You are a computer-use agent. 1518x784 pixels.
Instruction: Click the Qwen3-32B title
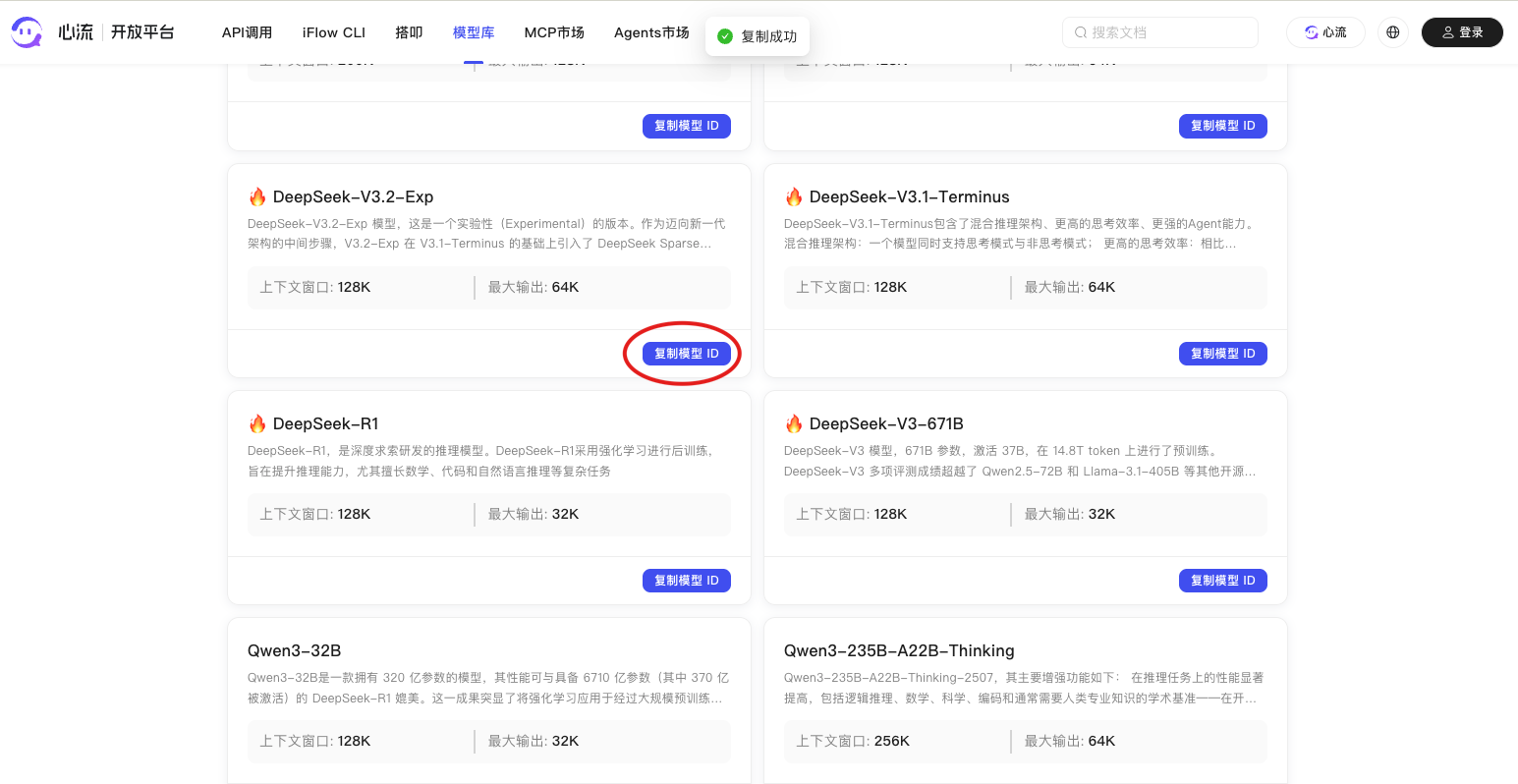click(x=294, y=650)
